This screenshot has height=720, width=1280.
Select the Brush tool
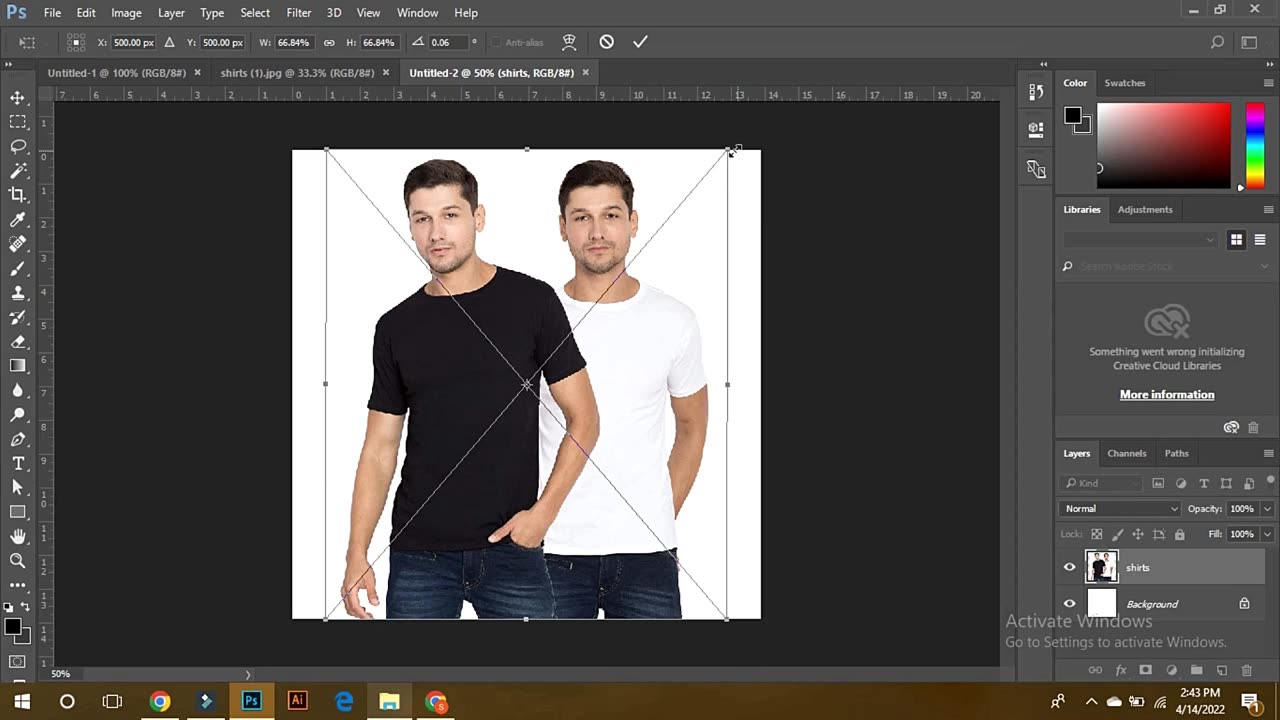click(18, 269)
